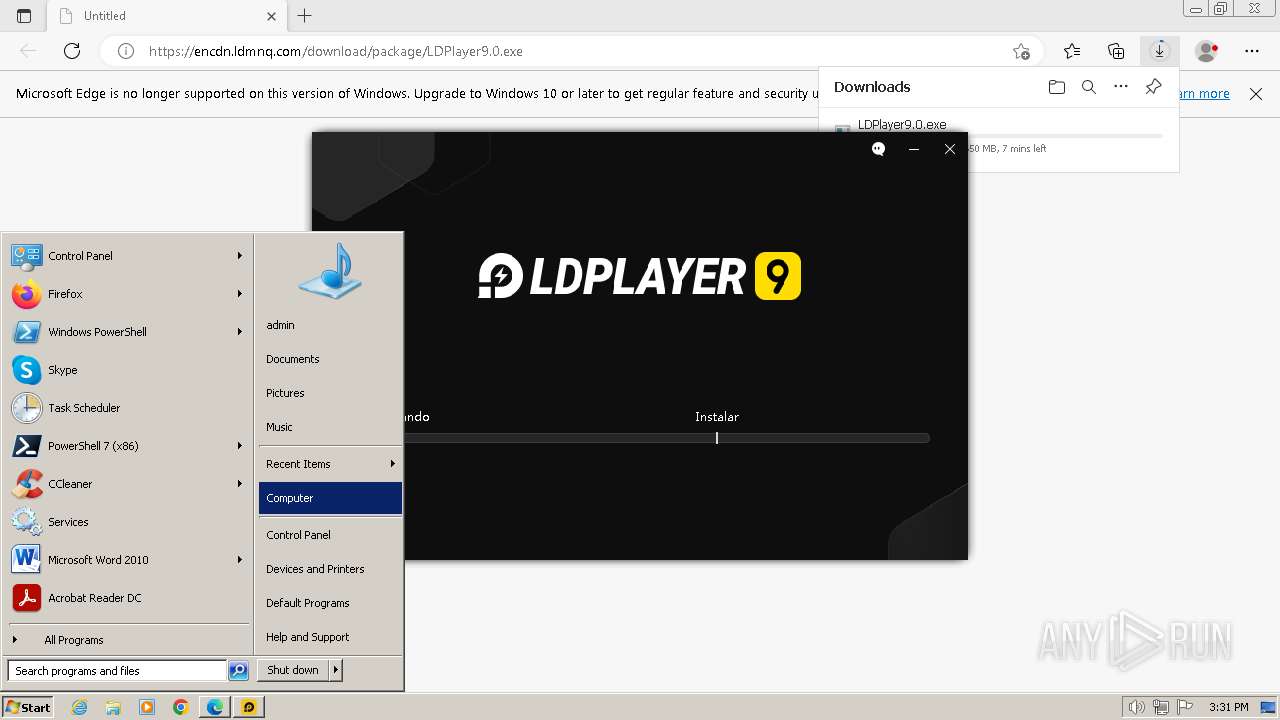Expand Recent Items submenu arrow

[x=393, y=464]
